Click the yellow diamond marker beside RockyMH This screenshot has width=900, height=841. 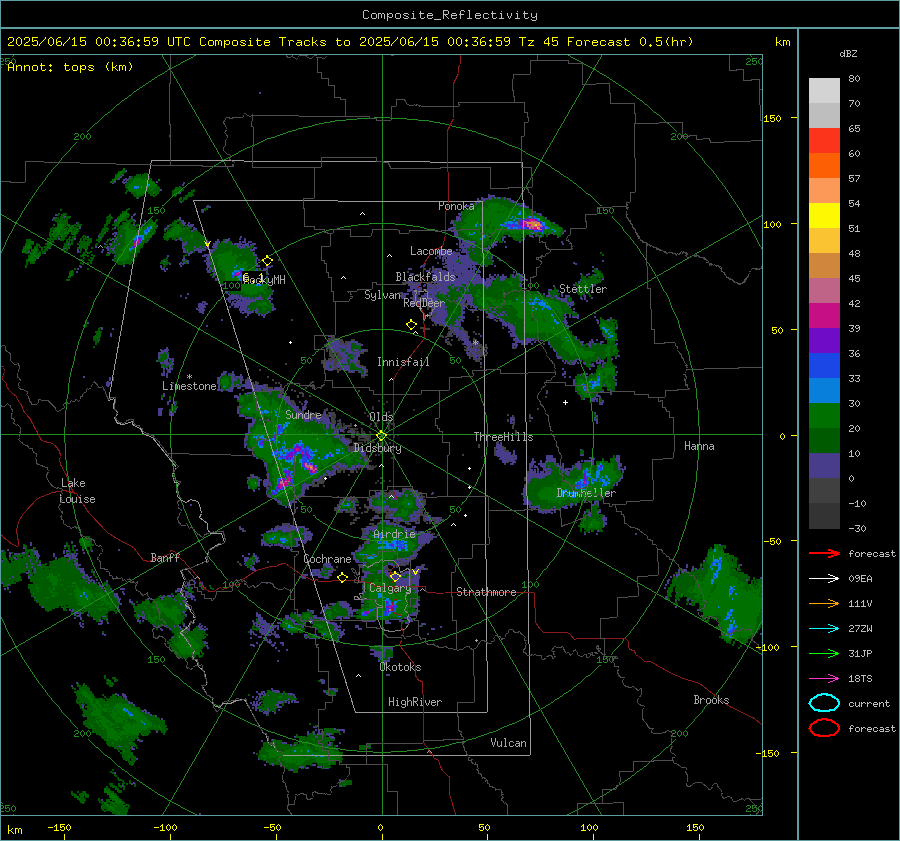pos(267,261)
